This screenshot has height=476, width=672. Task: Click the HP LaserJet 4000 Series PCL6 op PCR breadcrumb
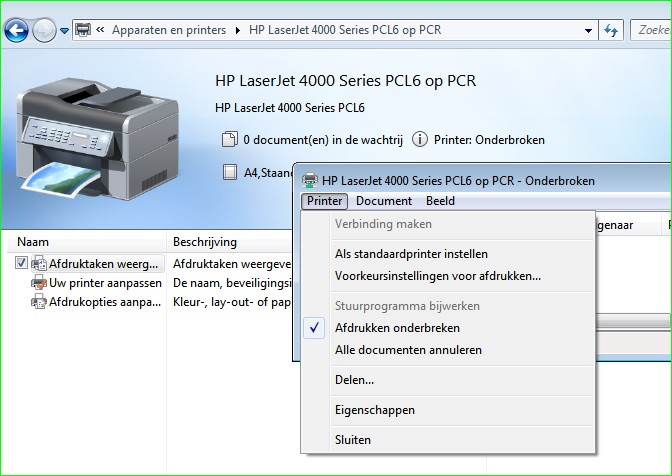345,30
